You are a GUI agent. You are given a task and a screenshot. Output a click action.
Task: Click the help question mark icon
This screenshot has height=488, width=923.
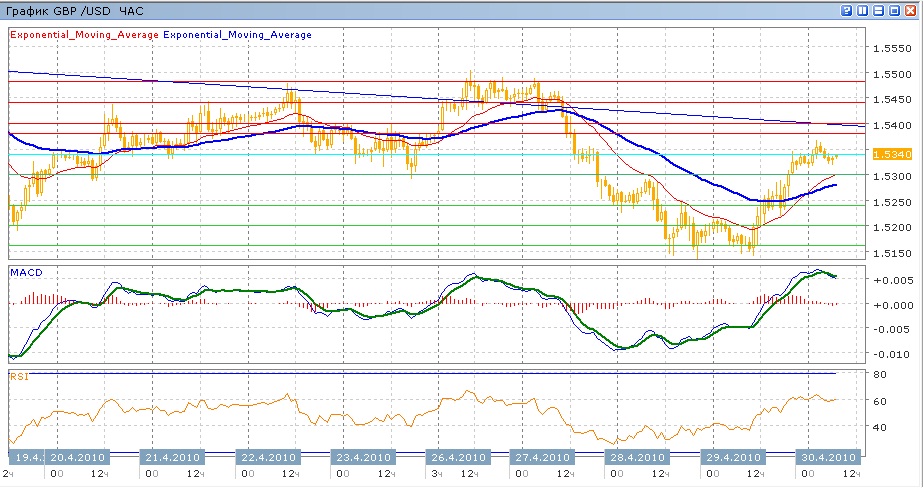pos(847,10)
